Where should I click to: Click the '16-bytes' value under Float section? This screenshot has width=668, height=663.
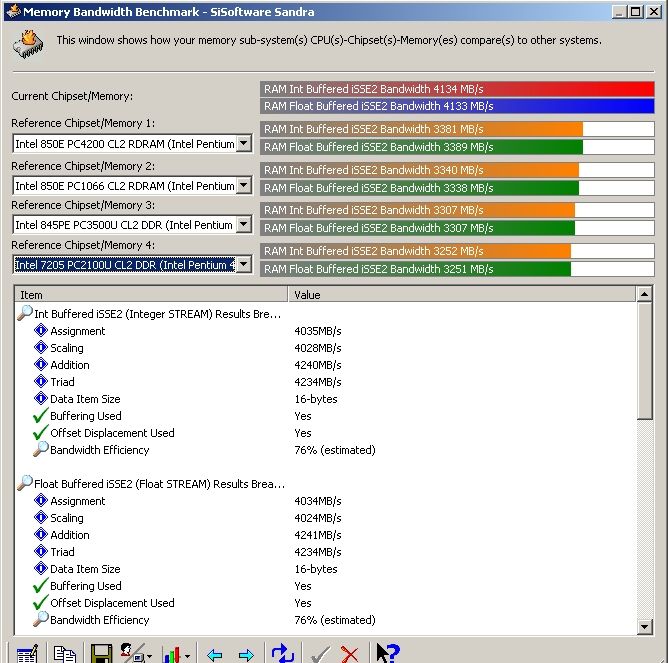[316, 569]
